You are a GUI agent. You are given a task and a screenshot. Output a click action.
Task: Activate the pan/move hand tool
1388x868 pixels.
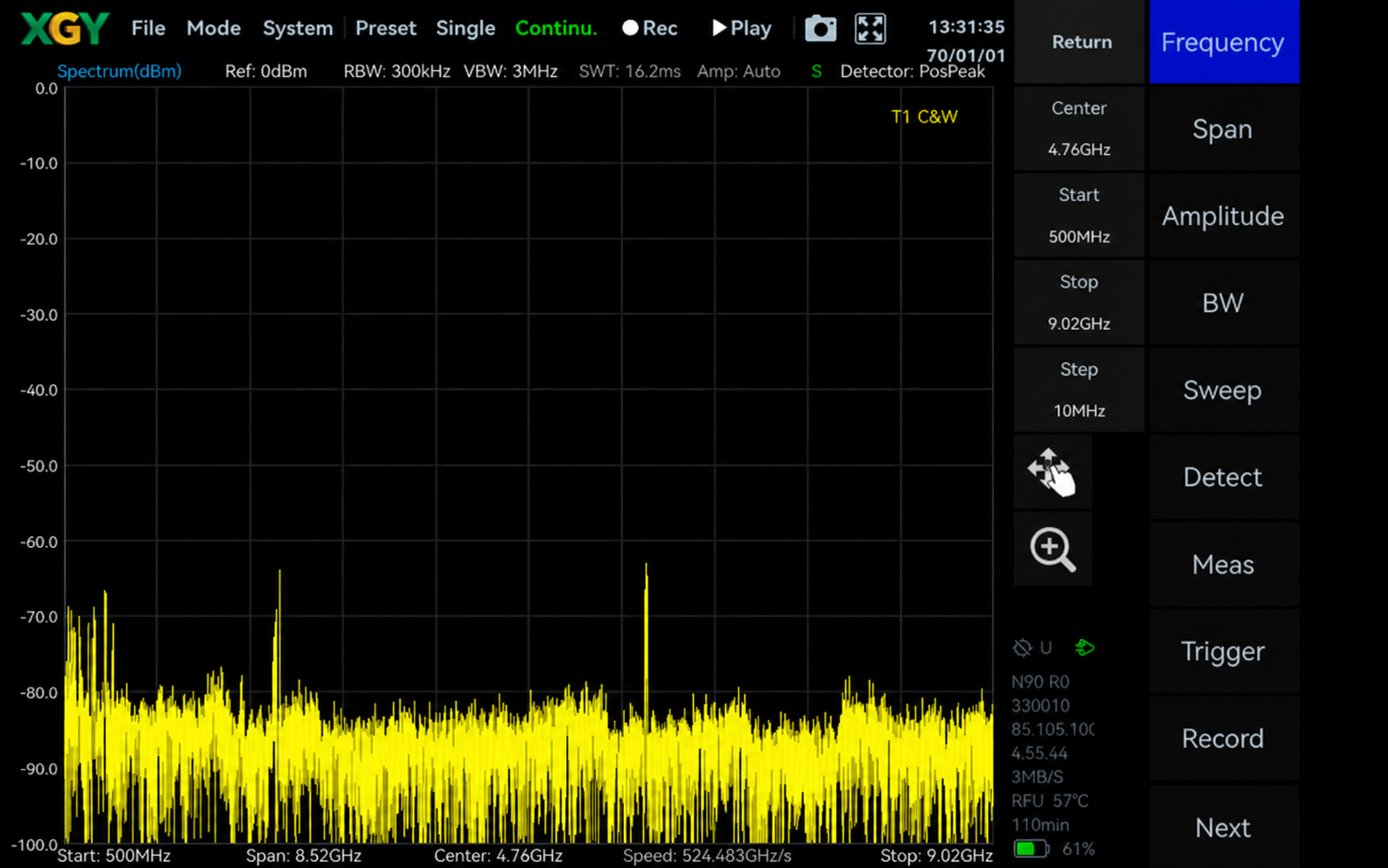pyautogui.click(x=1052, y=472)
